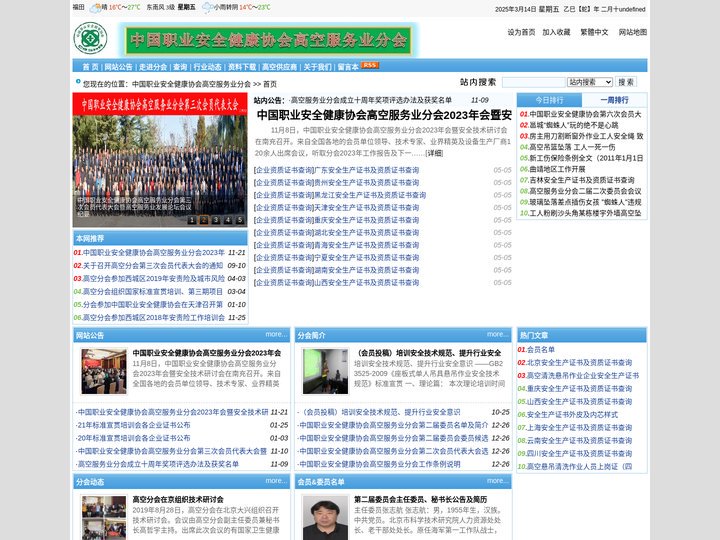Click more link in 会员&委员名单 panel
720x540 pixels.
point(498,481)
